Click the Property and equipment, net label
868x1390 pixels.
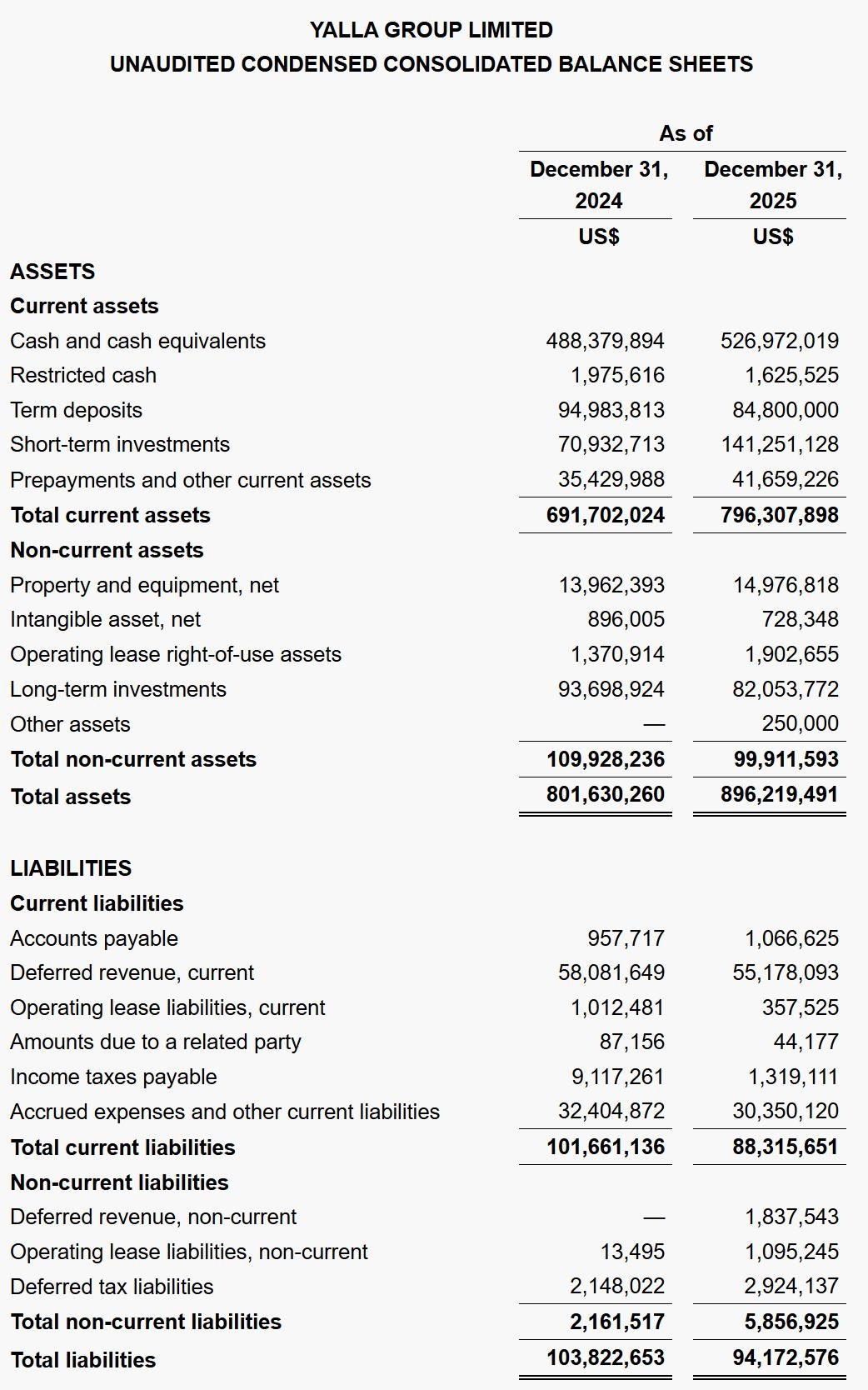[144, 585]
